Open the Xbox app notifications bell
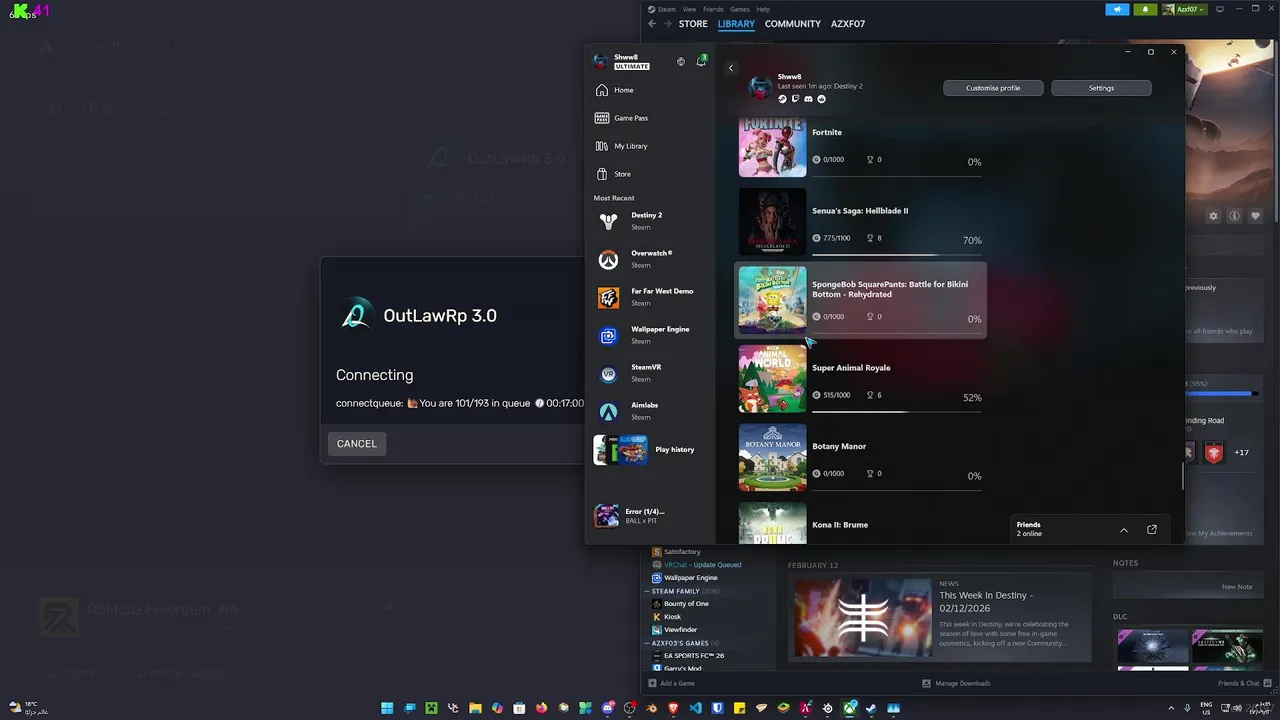Viewport: 1280px width, 720px height. (x=701, y=62)
